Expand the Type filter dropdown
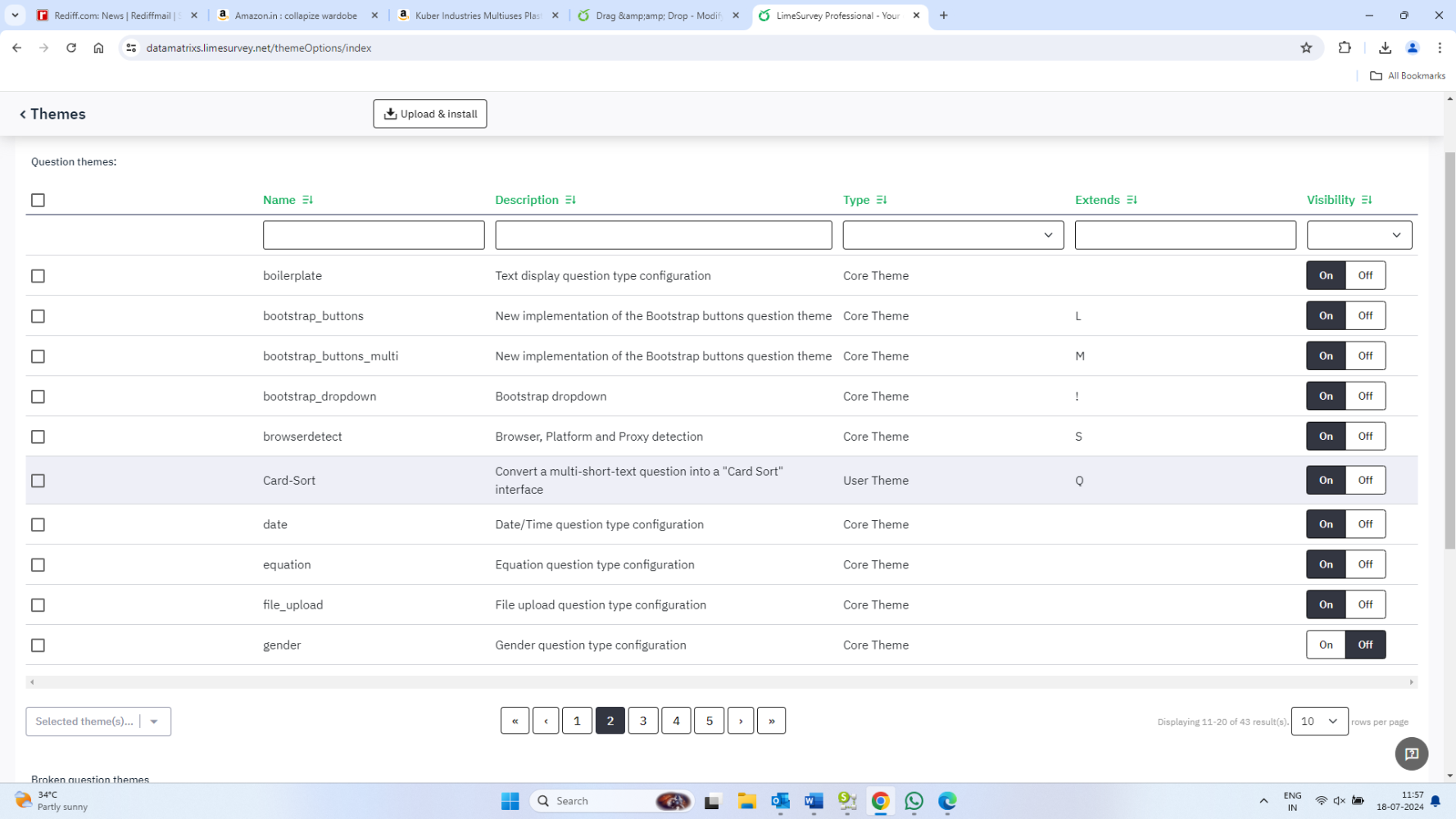 click(953, 235)
